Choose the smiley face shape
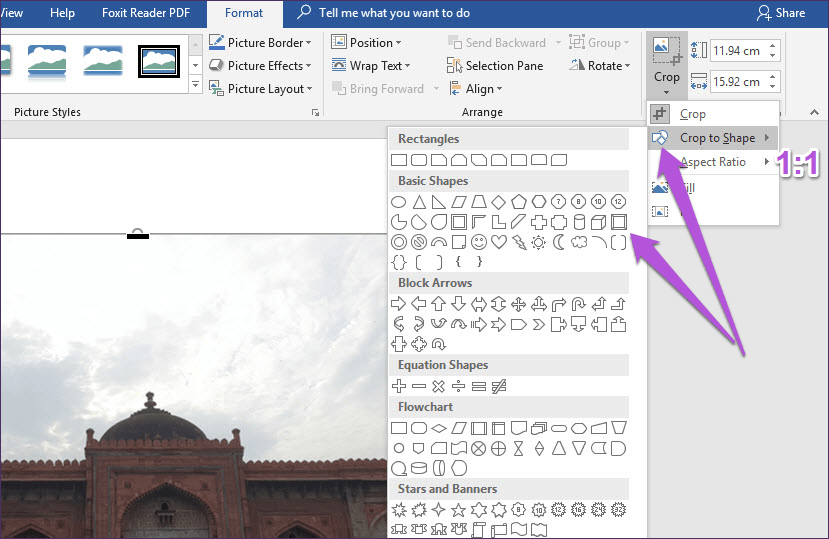Viewport: 829px width, 539px height. 478,242
